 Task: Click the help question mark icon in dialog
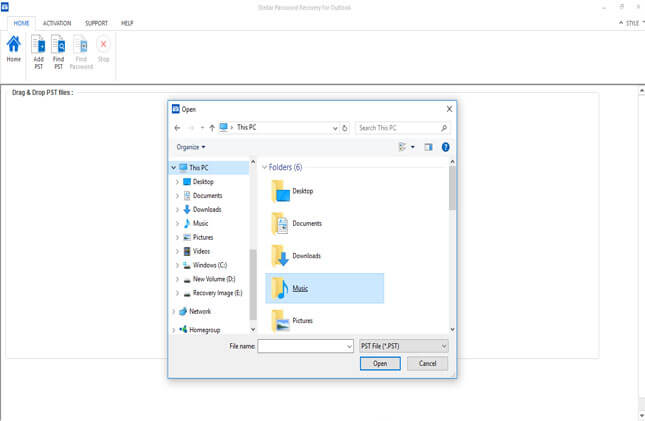(x=445, y=146)
